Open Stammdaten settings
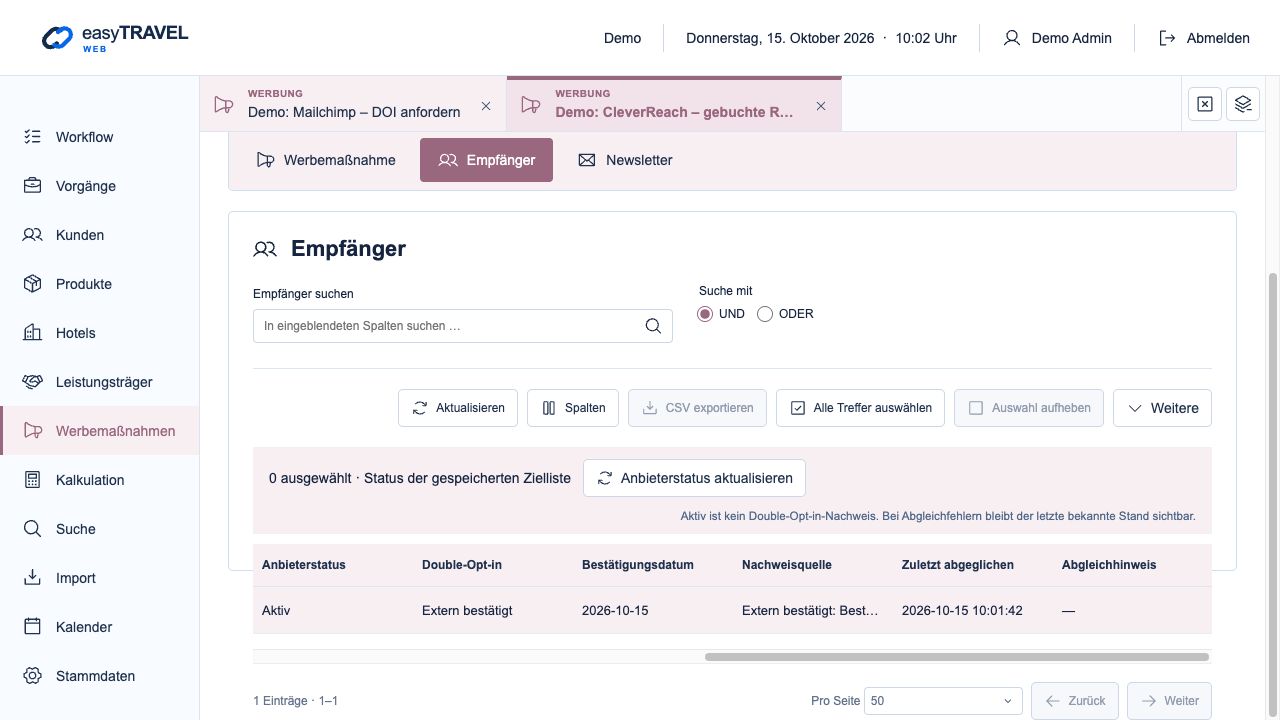 click(x=100, y=676)
